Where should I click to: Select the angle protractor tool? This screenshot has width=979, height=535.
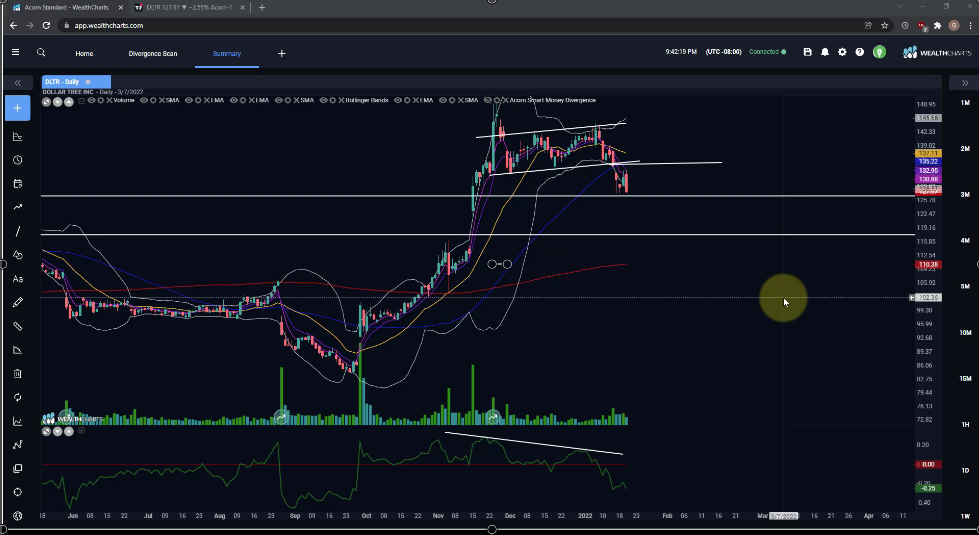coord(17,350)
